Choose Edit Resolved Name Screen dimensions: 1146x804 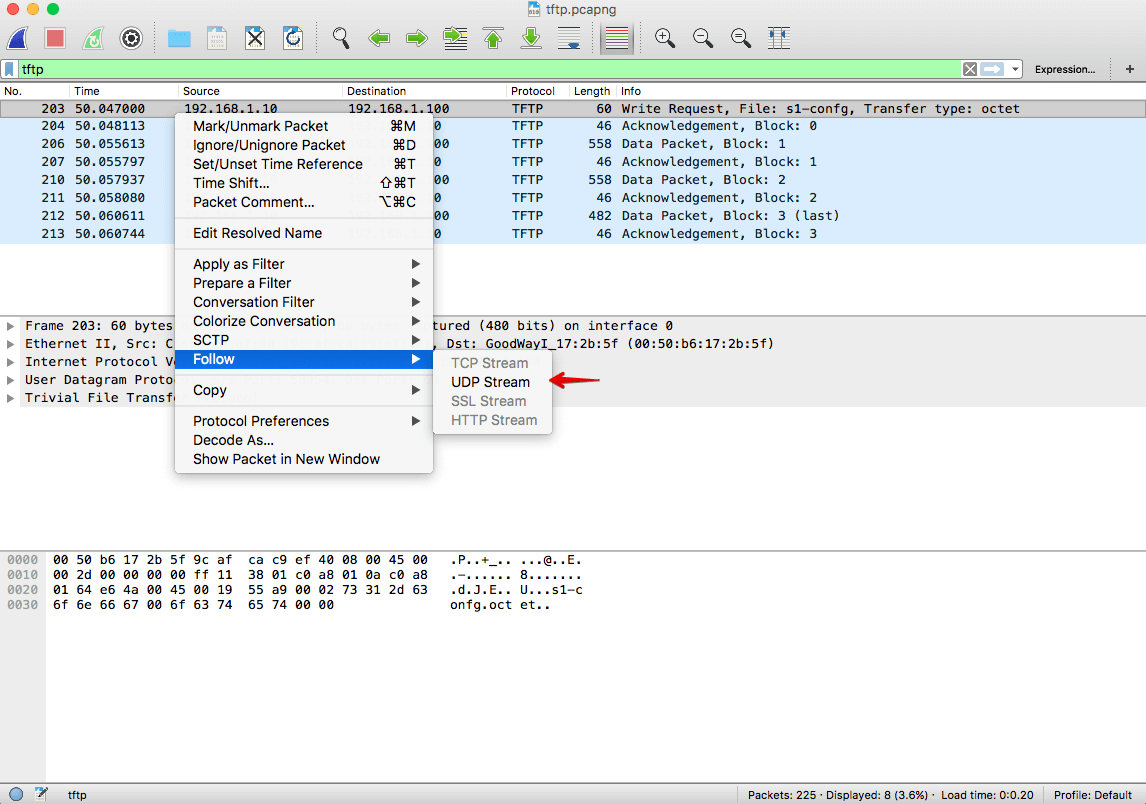coord(304,233)
